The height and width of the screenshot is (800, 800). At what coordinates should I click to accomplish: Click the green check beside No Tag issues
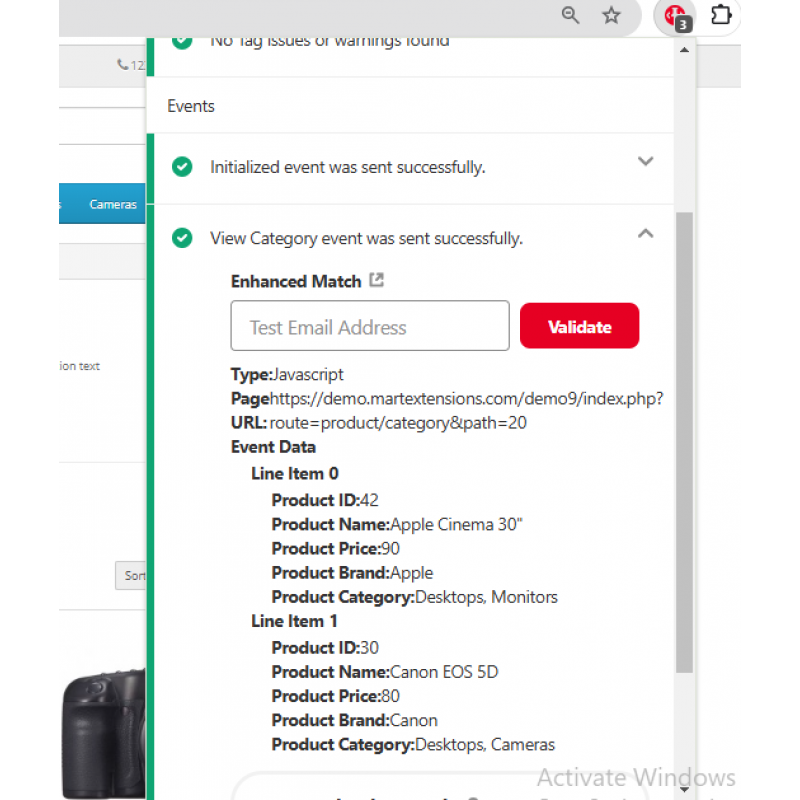pyautogui.click(x=182, y=42)
